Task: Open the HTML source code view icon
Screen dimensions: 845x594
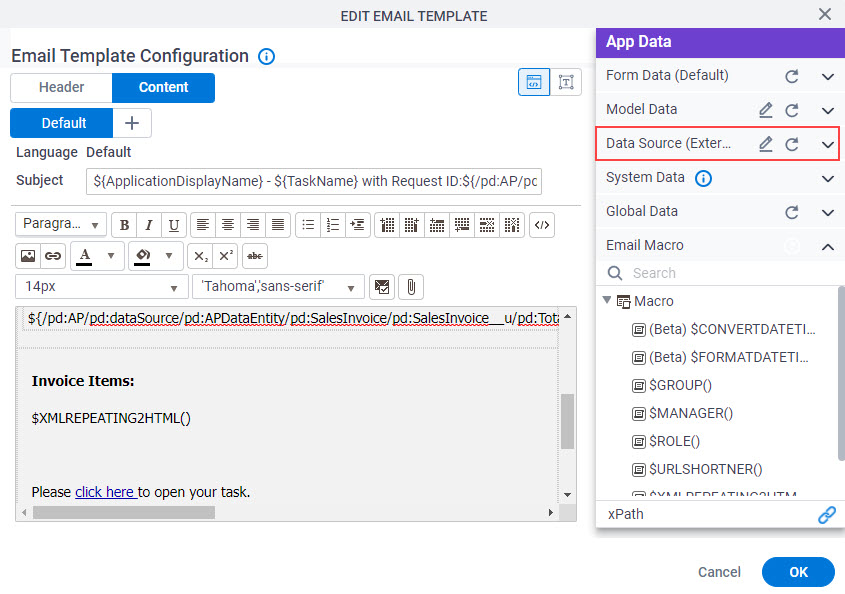Action: [x=542, y=225]
